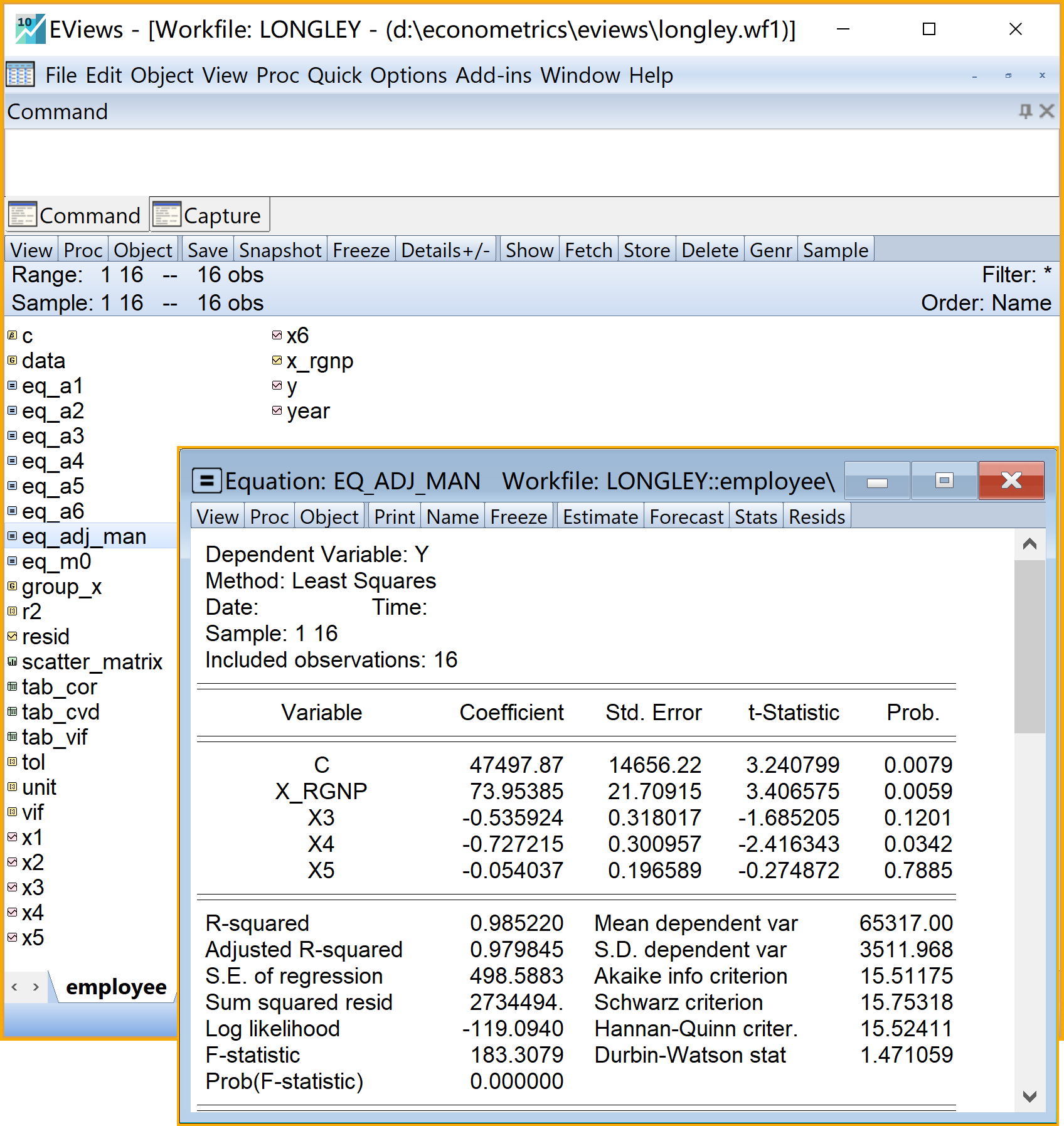Open the eq_adj_man equation object icon
1064x1126 pixels.
12,536
